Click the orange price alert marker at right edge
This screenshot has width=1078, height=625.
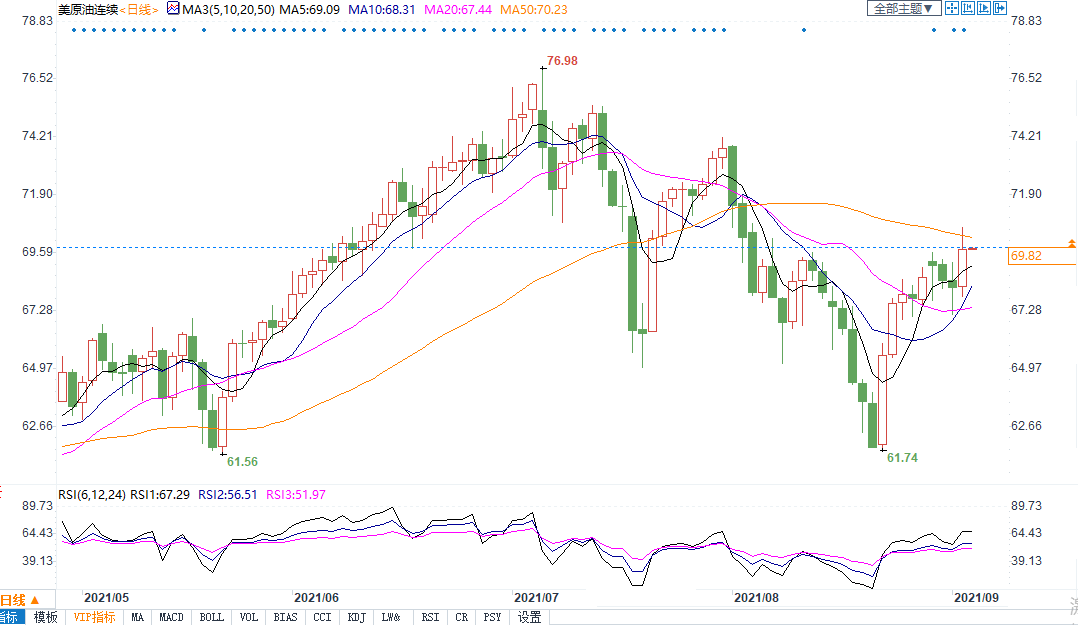point(1072,243)
